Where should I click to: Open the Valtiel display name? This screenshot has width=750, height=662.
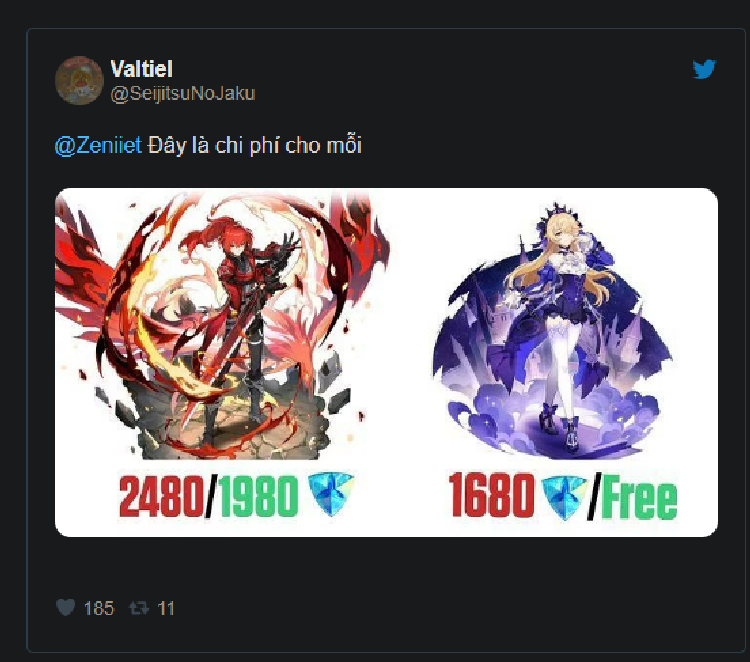click(142, 69)
